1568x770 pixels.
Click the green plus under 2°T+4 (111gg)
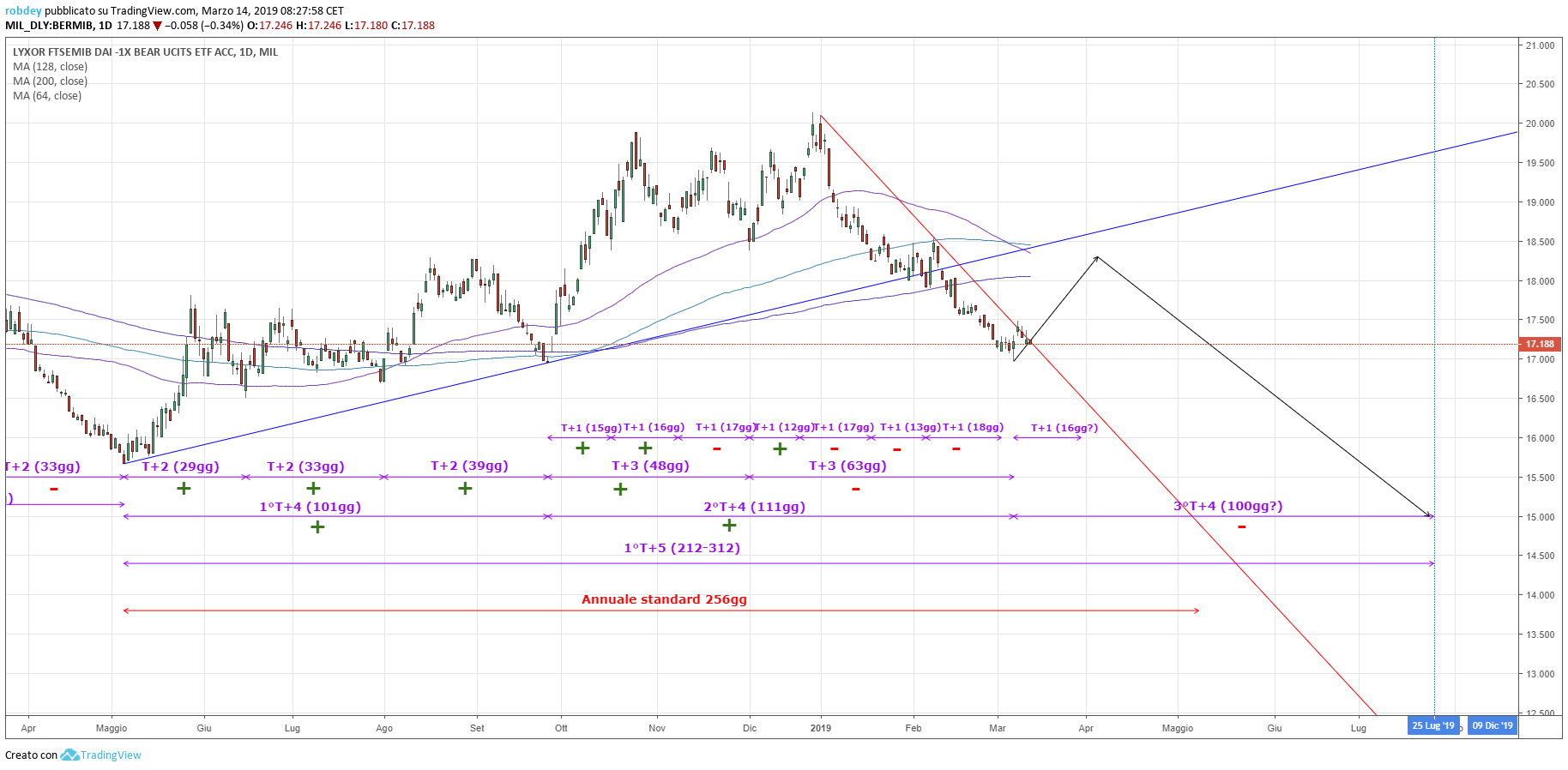point(729,525)
